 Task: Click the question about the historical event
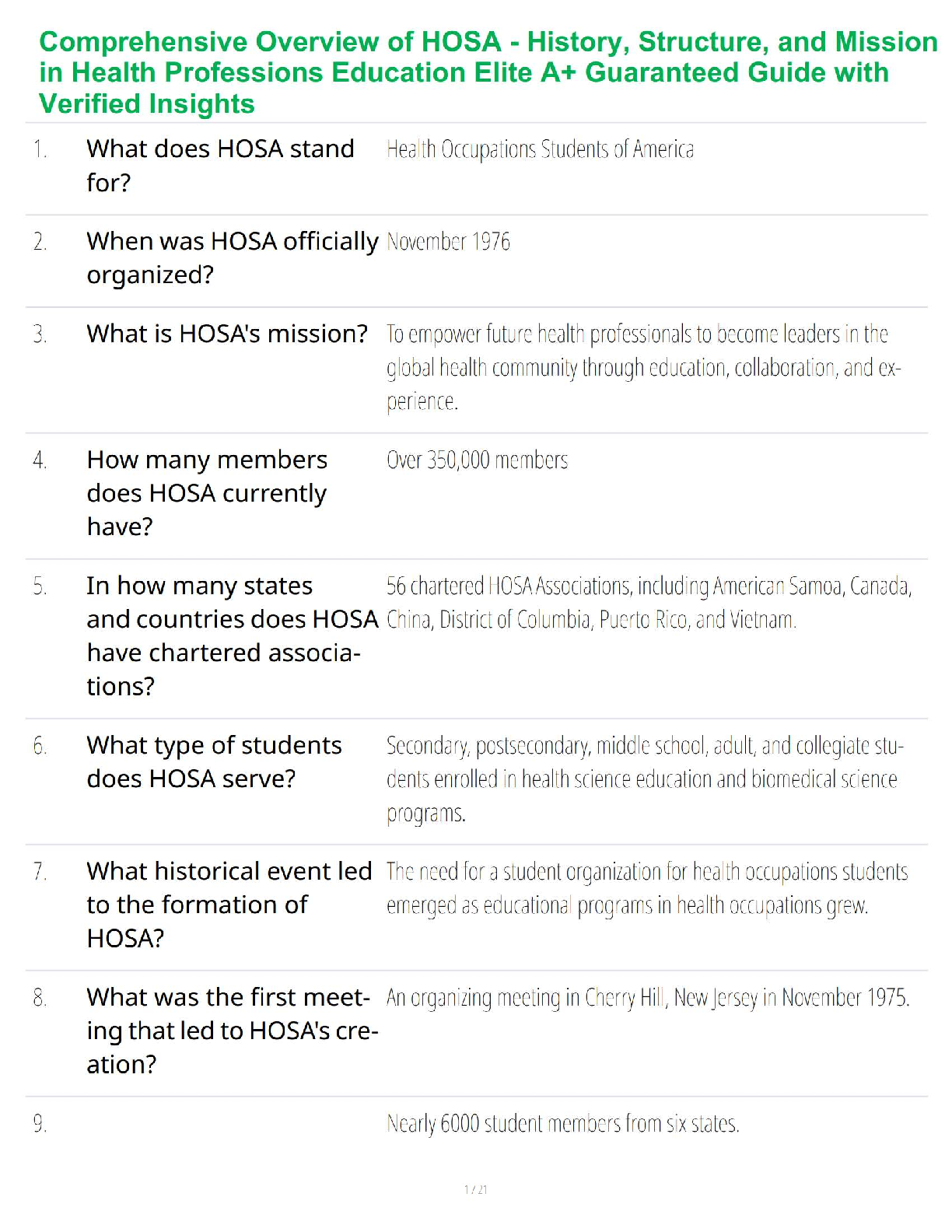coord(229,904)
